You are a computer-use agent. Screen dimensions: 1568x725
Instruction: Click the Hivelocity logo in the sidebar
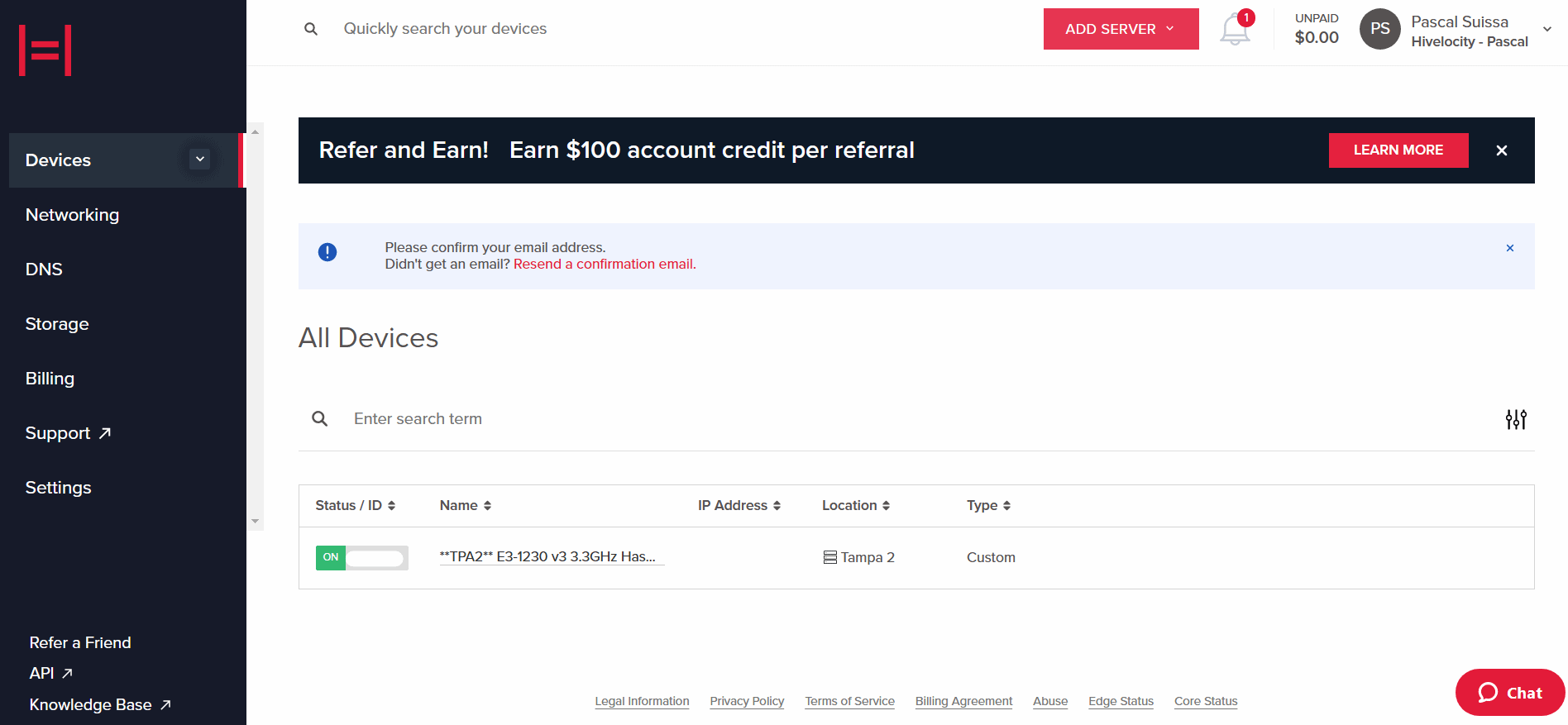[x=45, y=50]
